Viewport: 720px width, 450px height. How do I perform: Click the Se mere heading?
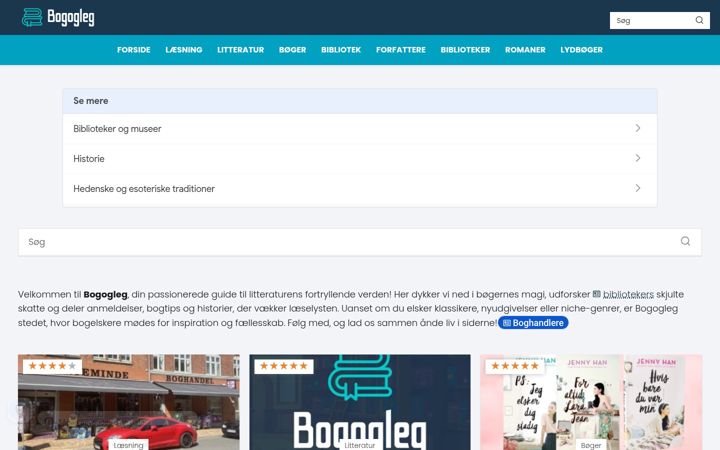pyautogui.click(x=90, y=101)
